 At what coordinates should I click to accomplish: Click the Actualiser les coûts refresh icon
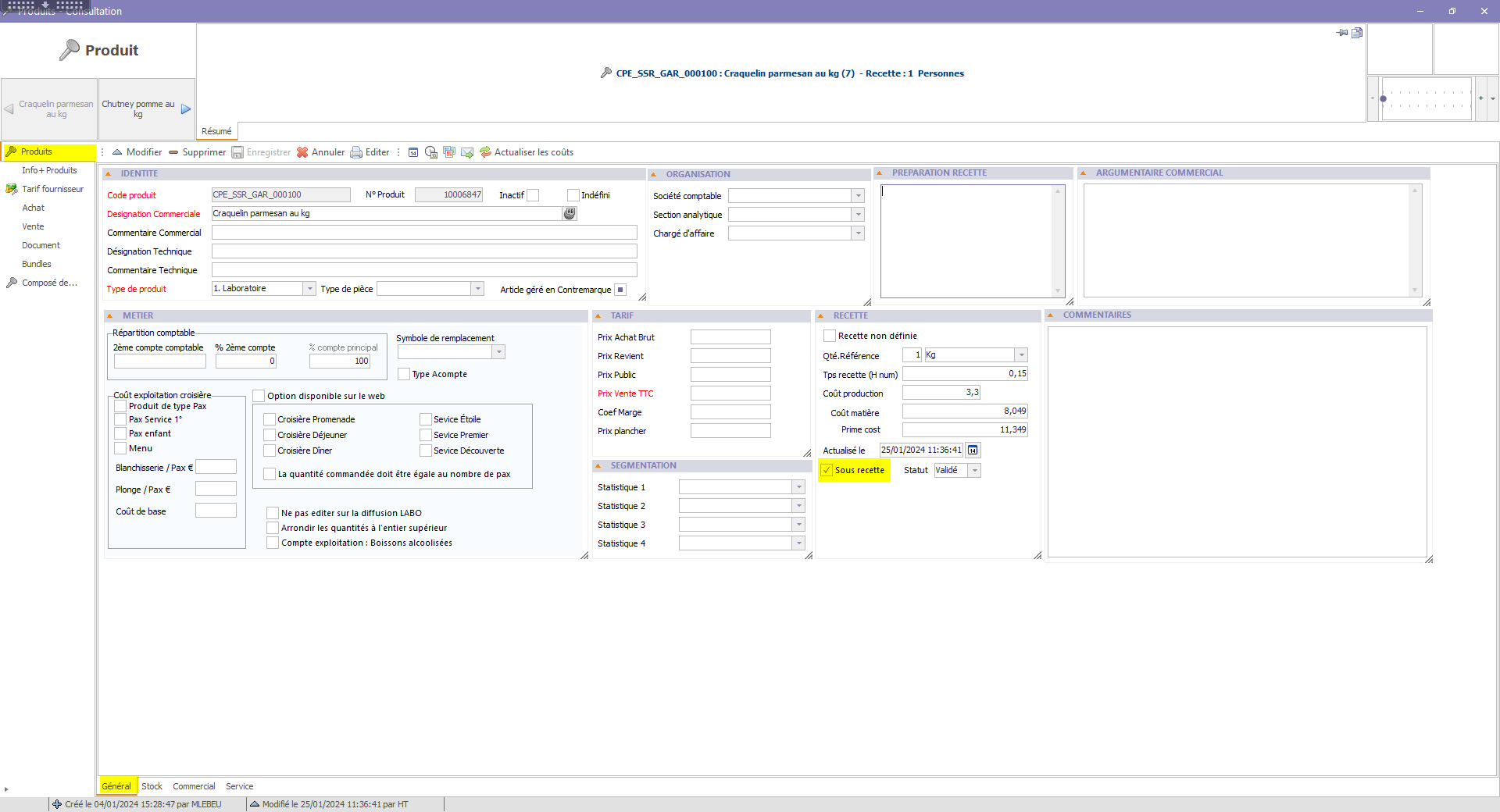pos(485,152)
